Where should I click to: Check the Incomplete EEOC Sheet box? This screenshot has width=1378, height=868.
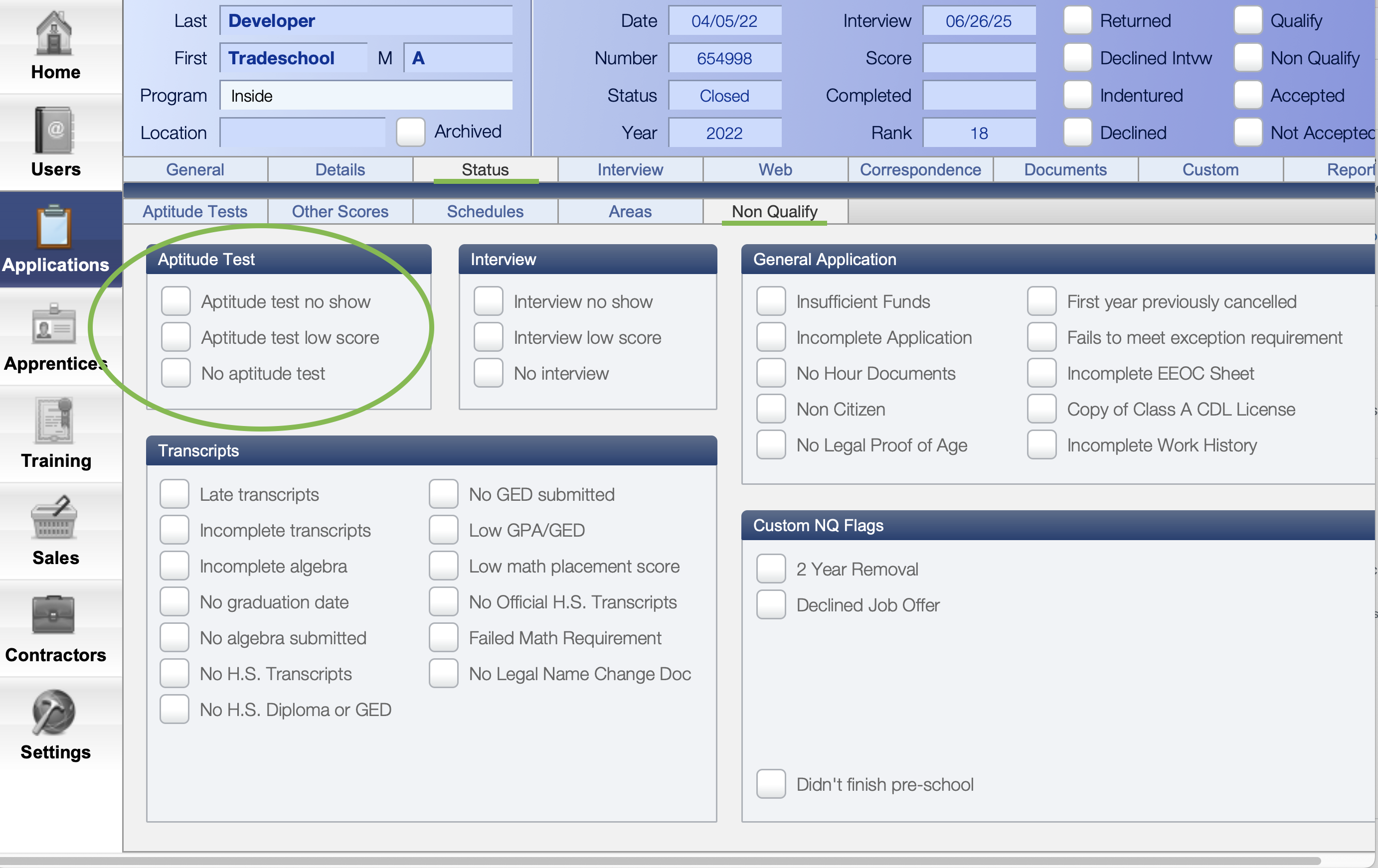click(x=1041, y=373)
